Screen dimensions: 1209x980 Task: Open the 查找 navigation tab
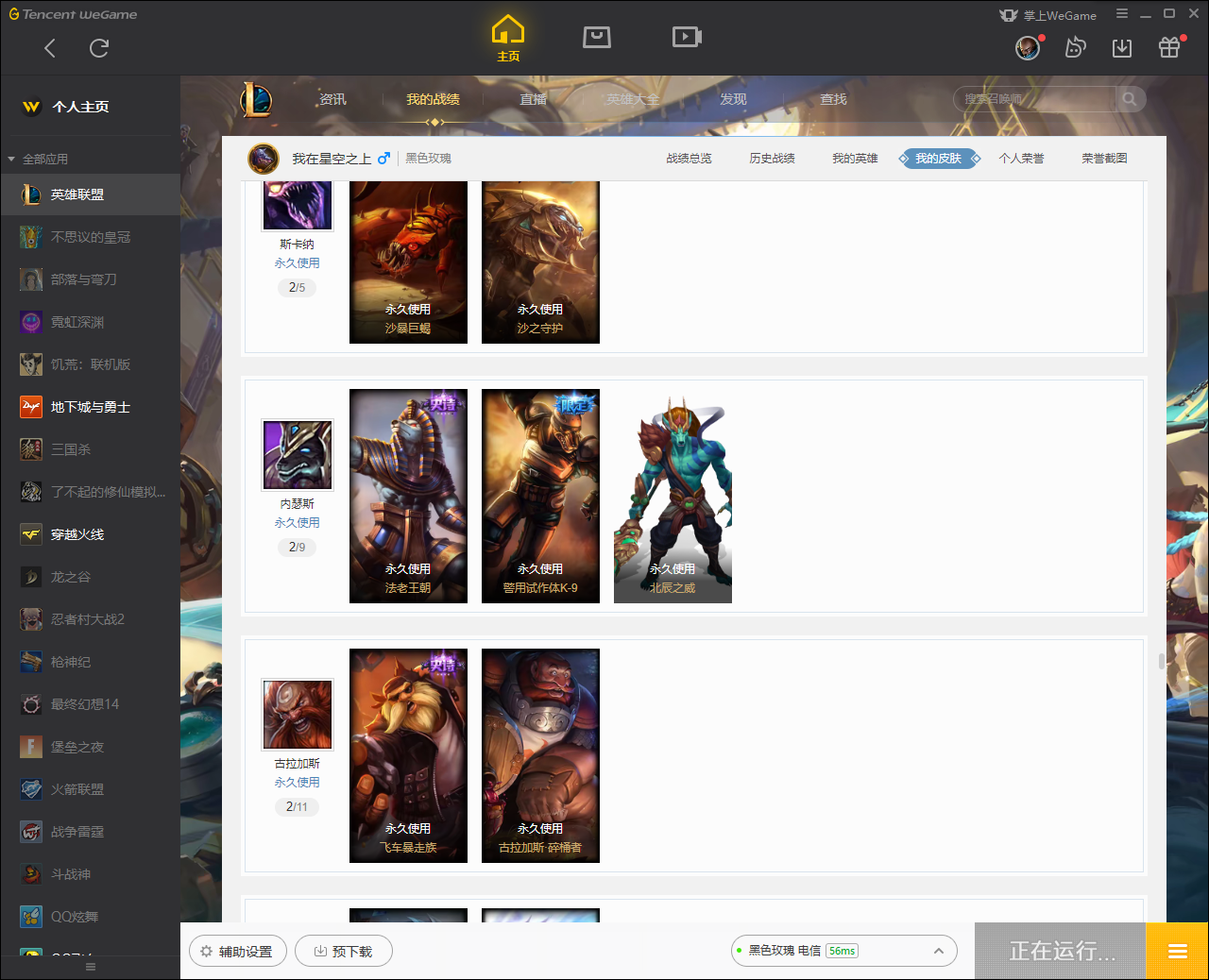pyautogui.click(x=833, y=99)
